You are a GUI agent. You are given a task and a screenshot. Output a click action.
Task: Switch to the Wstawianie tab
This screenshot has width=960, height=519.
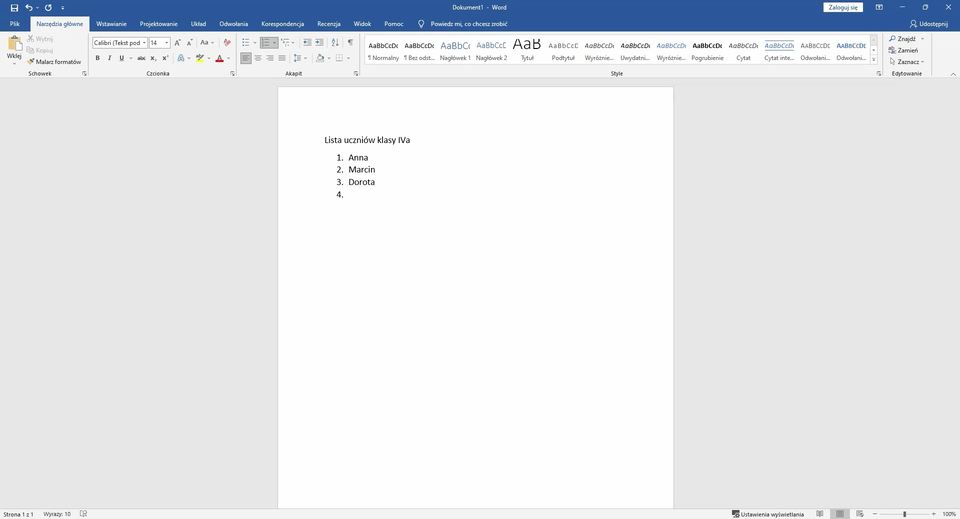[x=111, y=23]
